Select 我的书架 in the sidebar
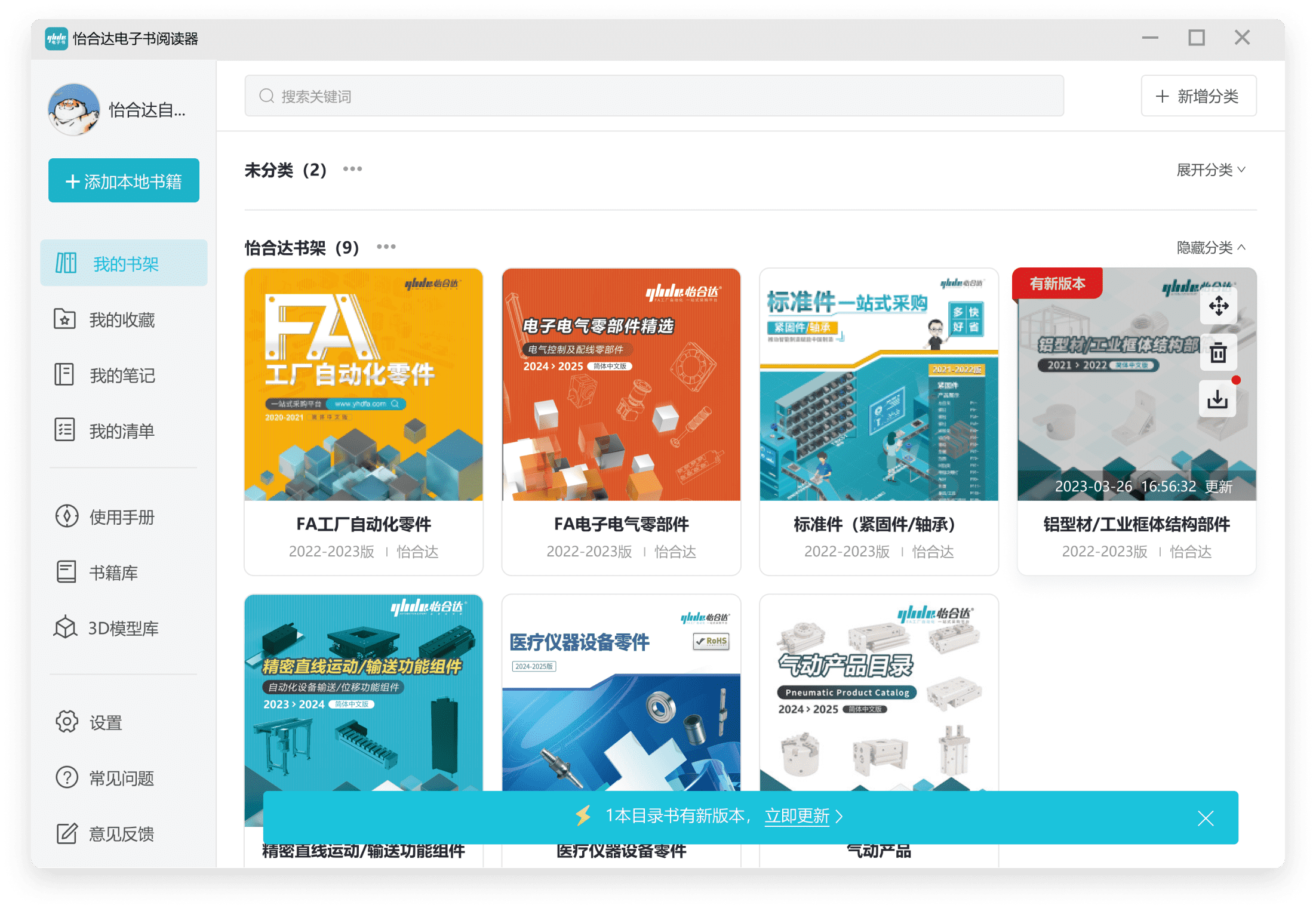Viewport: 1316px width, 911px height. [x=124, y=263]
